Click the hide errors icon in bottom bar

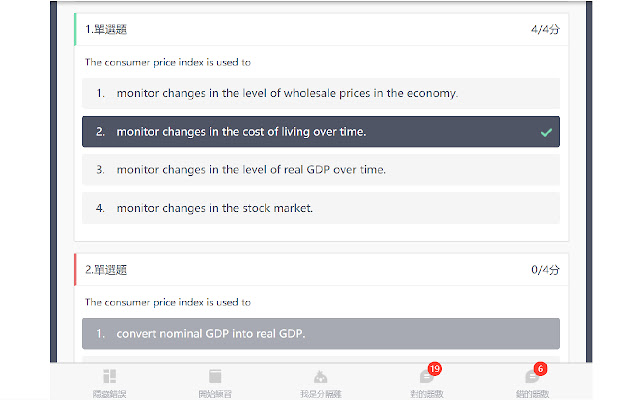pyautogui.click(x=109, y=376)
